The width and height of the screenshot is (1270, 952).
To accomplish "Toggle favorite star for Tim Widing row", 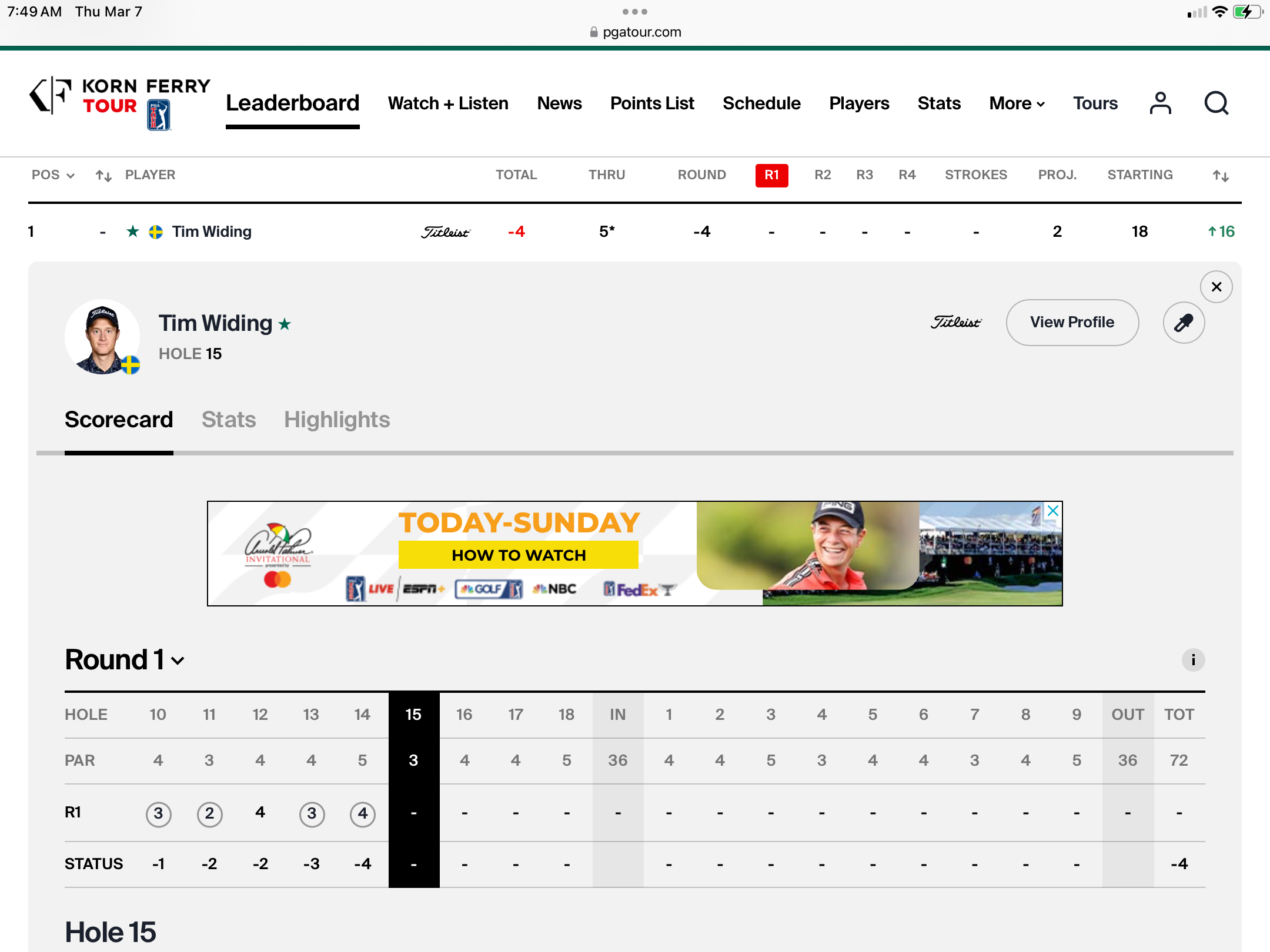I will pyautogui.click(x=133, y=232).
